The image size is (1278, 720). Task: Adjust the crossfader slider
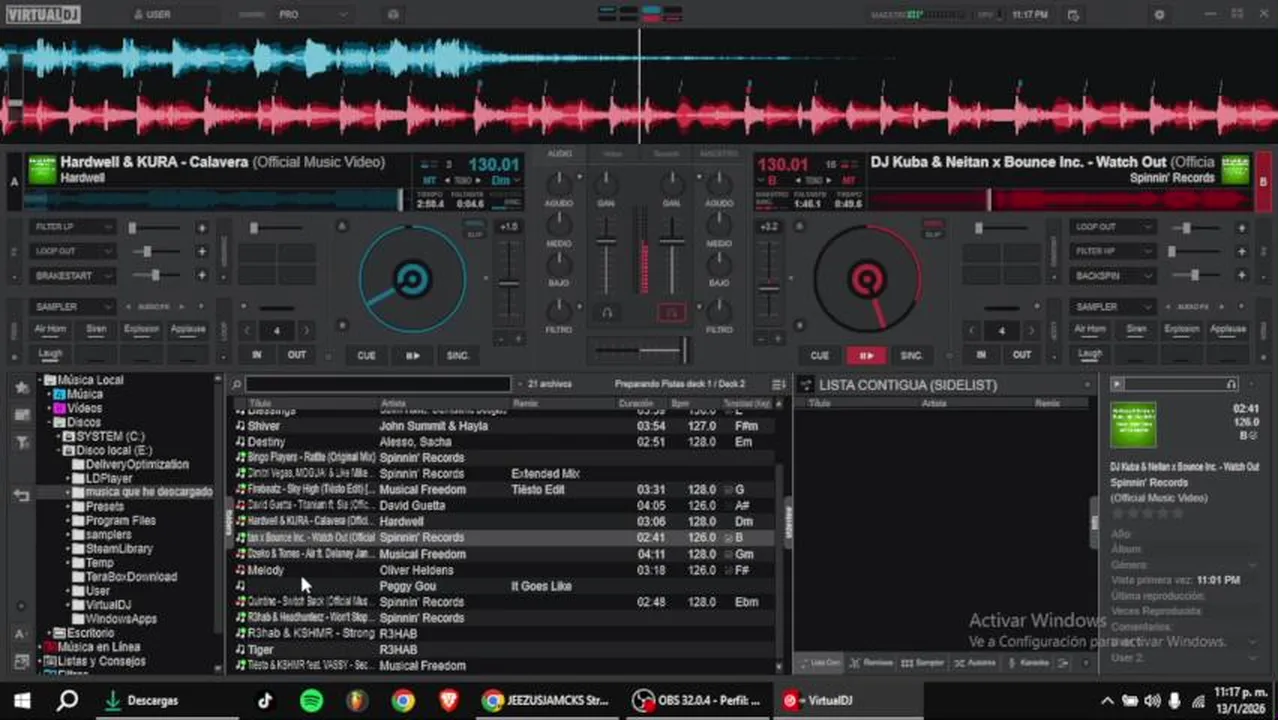pos(639,350)
